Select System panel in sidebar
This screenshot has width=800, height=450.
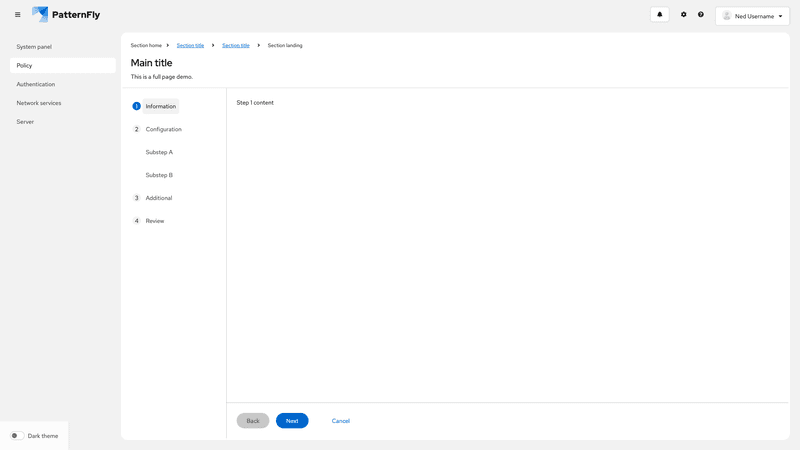pyautogui.click(x=34, y=47)
